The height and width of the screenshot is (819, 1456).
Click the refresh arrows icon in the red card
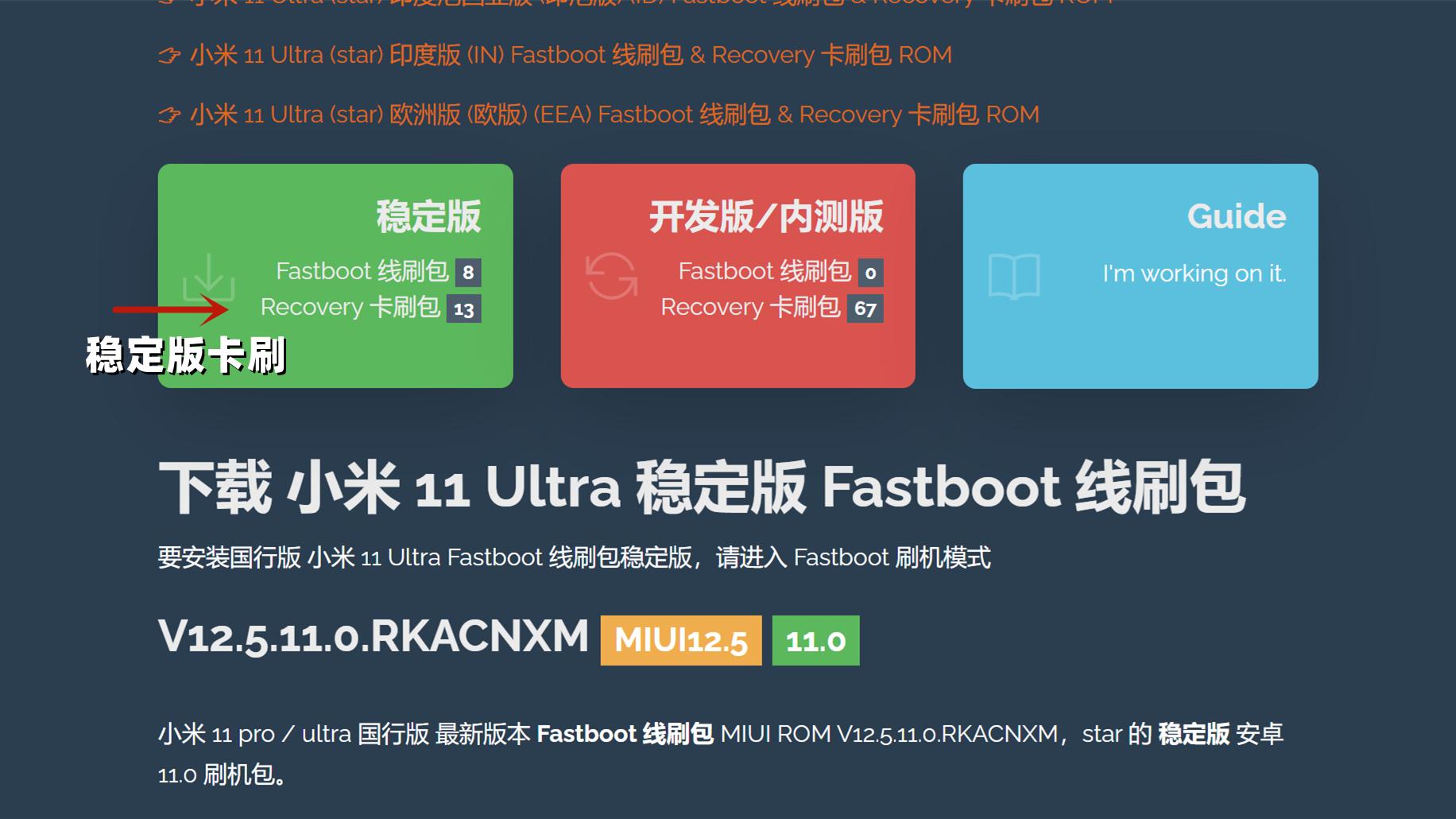click(x=611, y=276)
